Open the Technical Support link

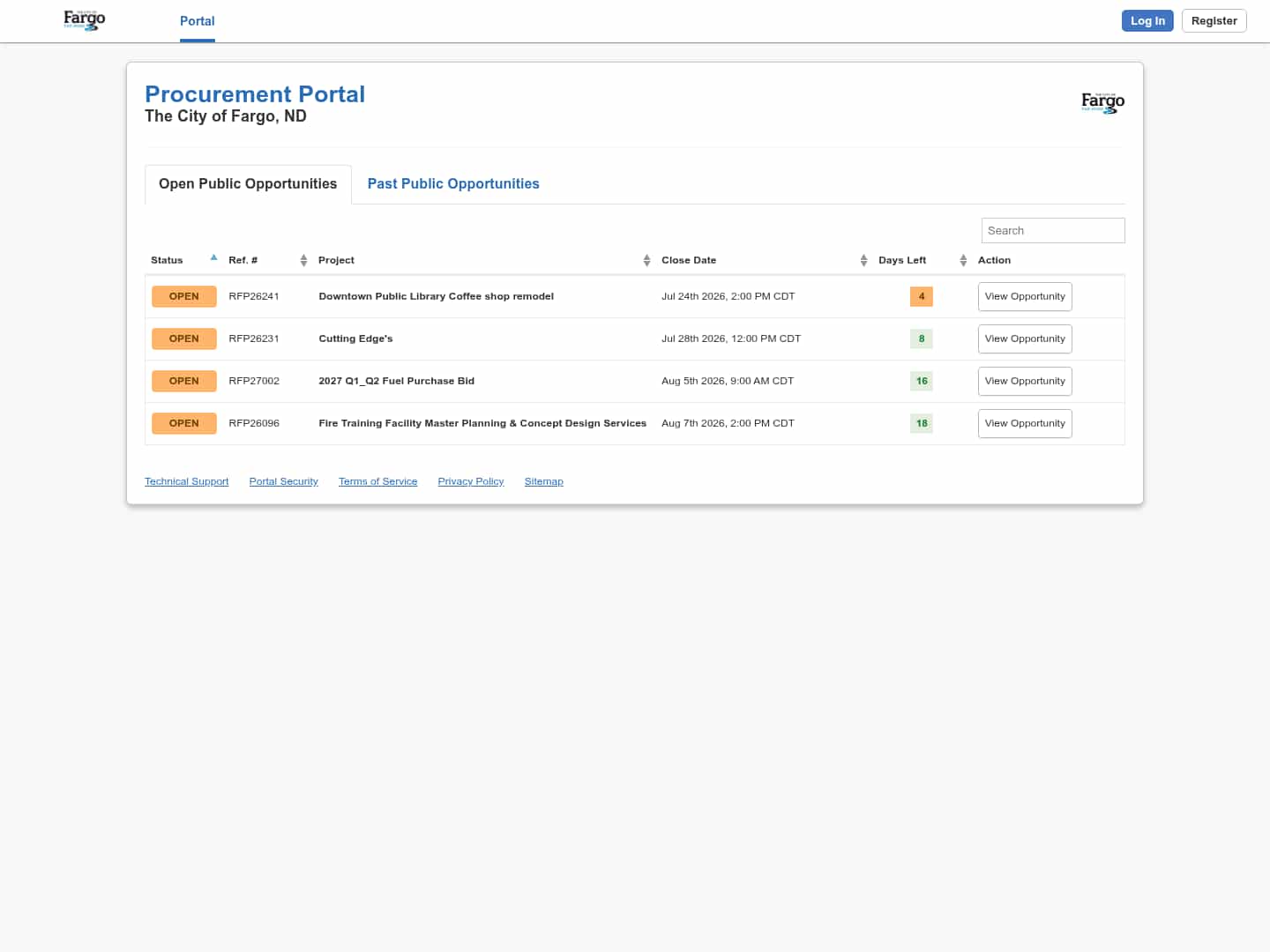pos(187,481)
